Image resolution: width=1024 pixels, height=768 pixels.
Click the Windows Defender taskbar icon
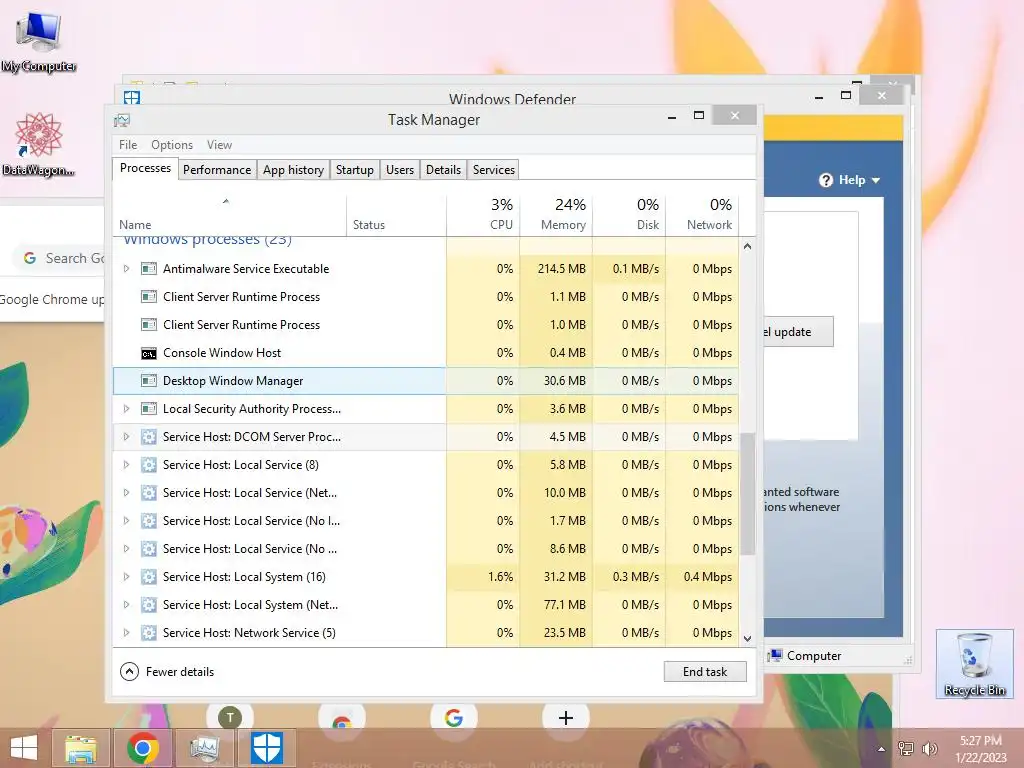[x=266, y=748]
